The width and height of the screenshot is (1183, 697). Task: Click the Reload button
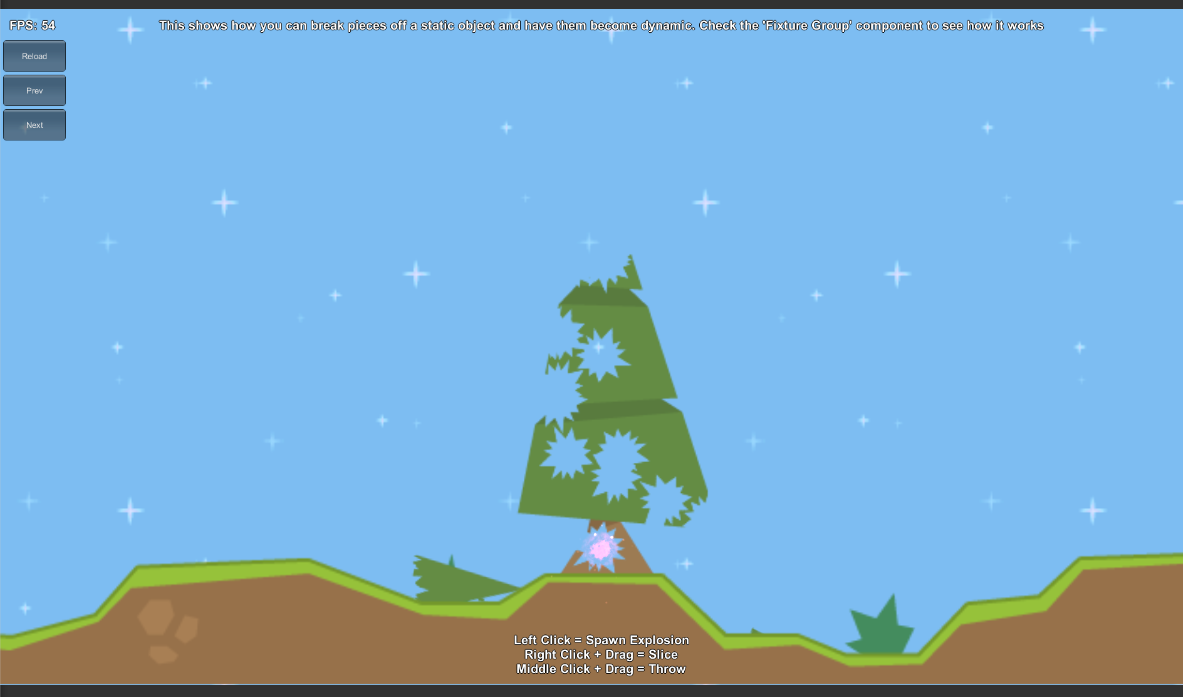coord(35,57)
